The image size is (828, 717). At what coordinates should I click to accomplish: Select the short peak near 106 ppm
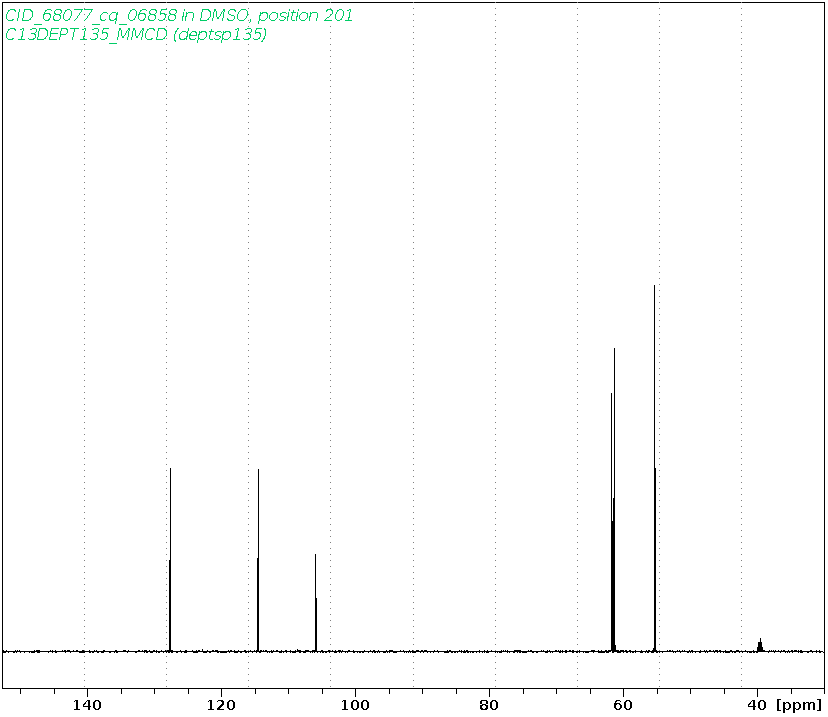[x=315, y=602]
